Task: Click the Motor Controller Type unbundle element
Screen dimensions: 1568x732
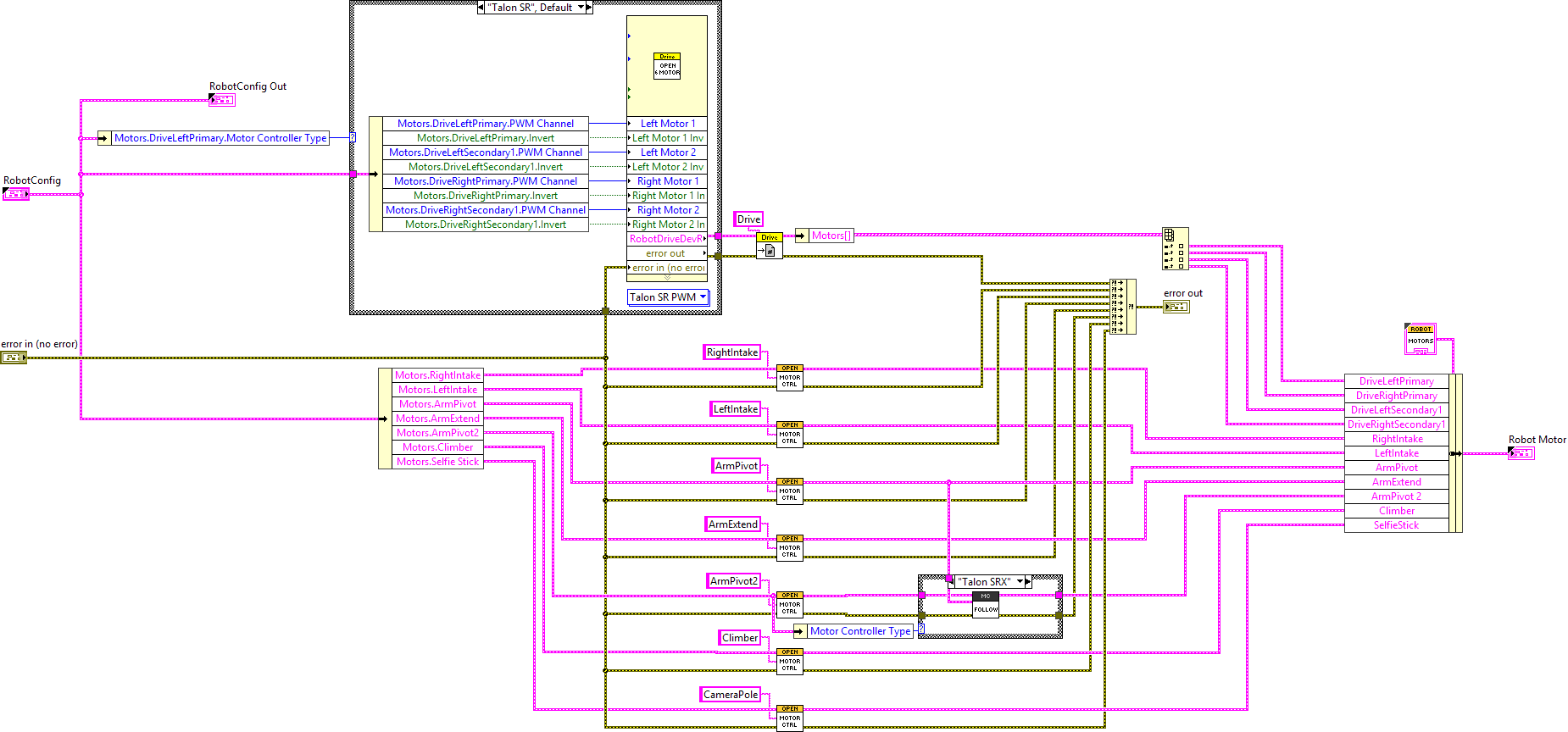Action: [859, 631]
